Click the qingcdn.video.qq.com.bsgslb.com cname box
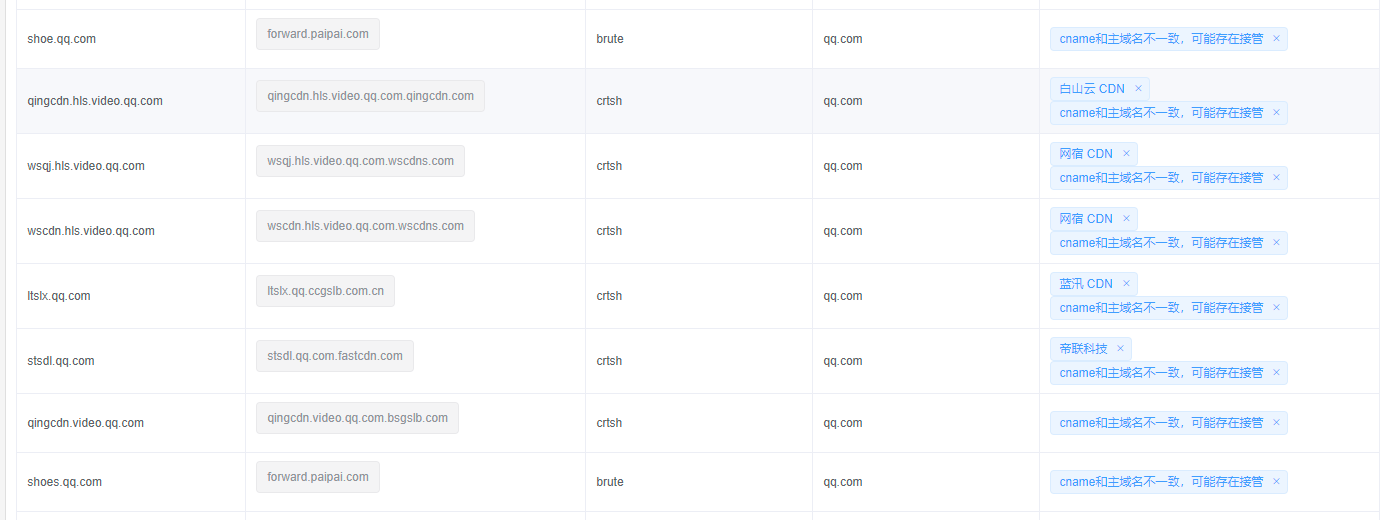 point(357,418)
